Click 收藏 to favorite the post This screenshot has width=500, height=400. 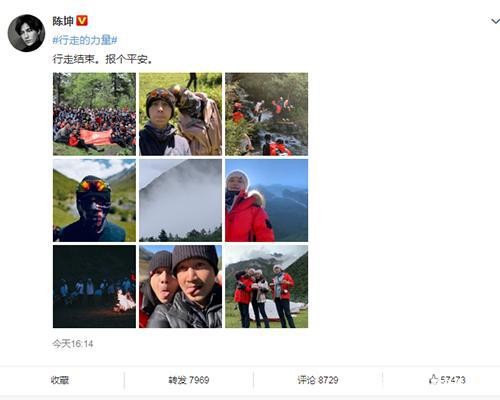pos(60,380)
